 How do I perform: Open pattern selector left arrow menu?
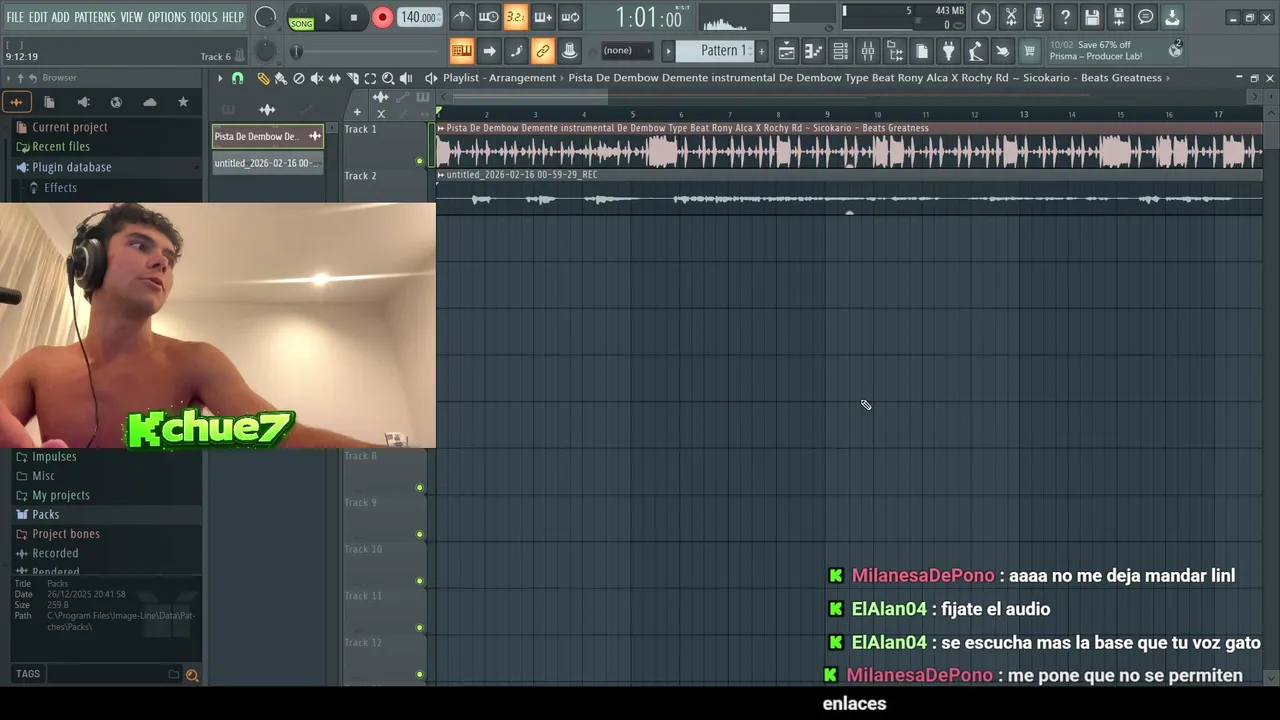tap(668, 51)
